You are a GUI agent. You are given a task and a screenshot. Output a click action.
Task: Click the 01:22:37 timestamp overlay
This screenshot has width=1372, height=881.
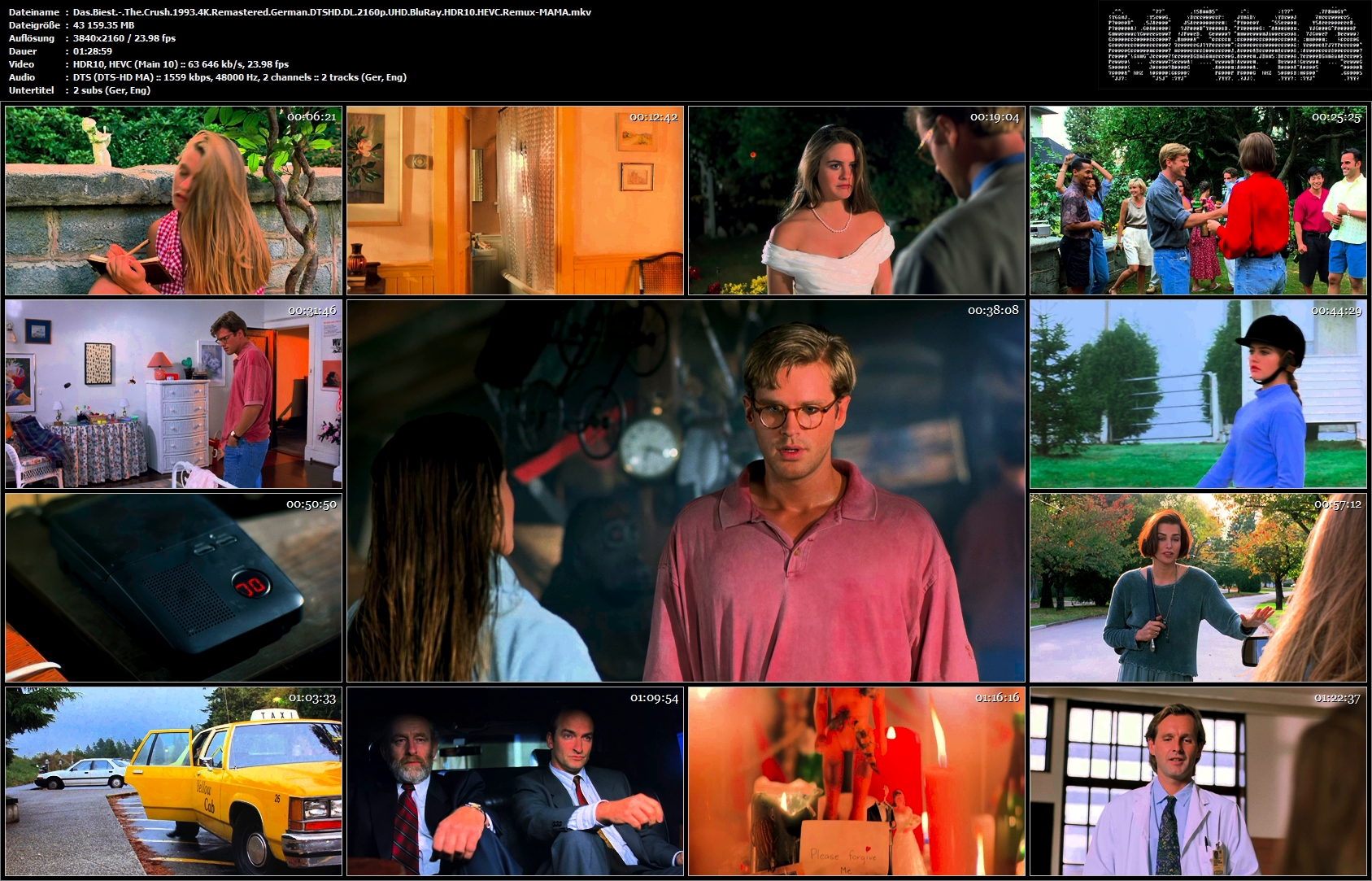pyautogui.click(x=1337, y=698)
